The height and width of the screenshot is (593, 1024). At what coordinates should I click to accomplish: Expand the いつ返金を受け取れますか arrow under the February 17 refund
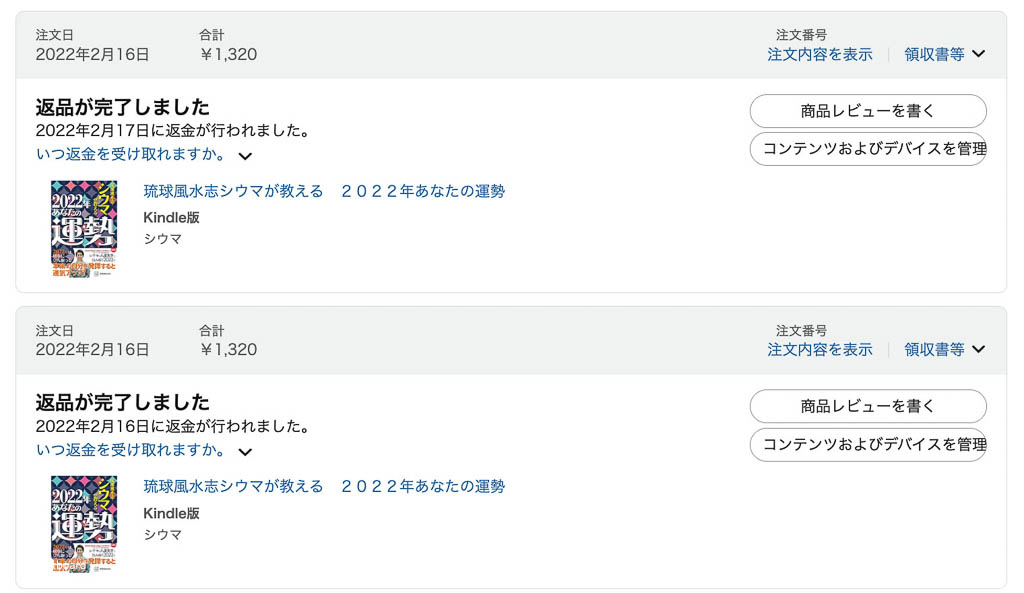coord(245,156)
